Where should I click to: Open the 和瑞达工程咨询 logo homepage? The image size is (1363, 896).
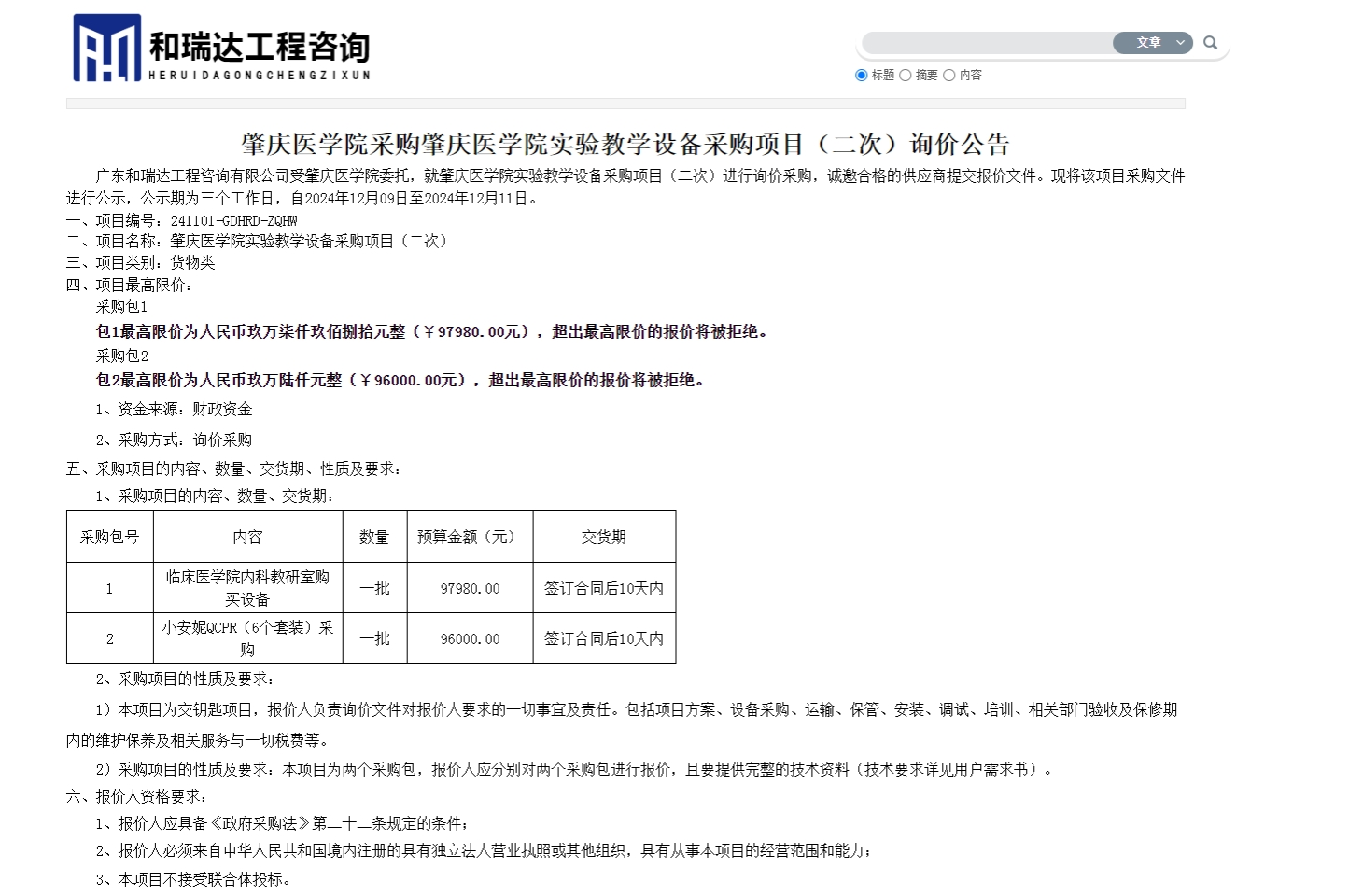pos(222,48)
